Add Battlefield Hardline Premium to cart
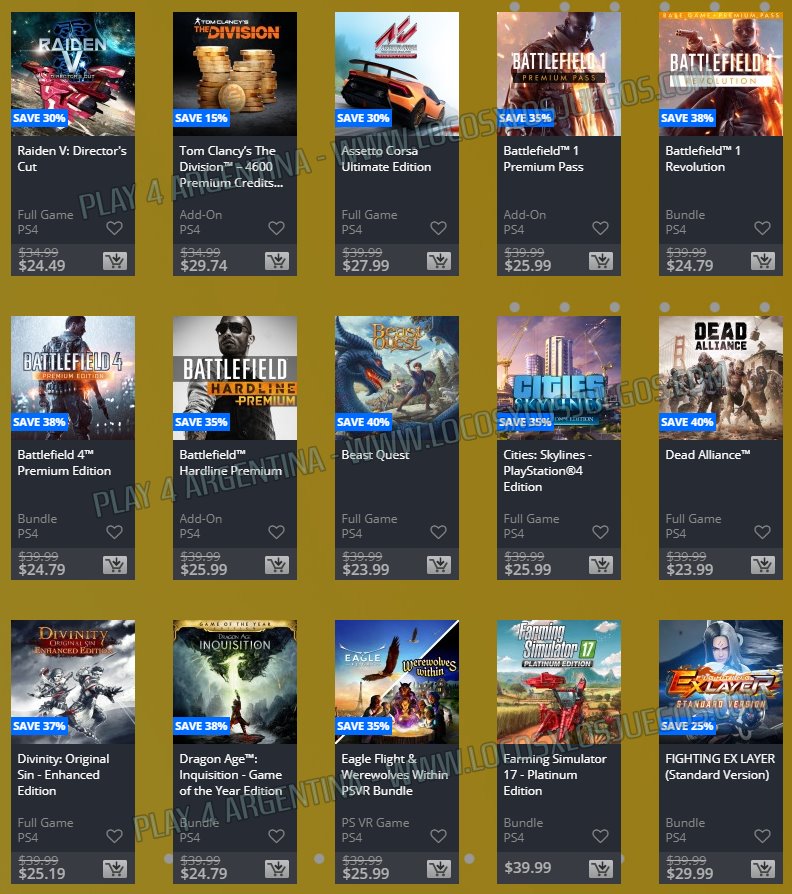Image resolution: width=792 pixels, height=894 pixels. (x=277, y=565)
